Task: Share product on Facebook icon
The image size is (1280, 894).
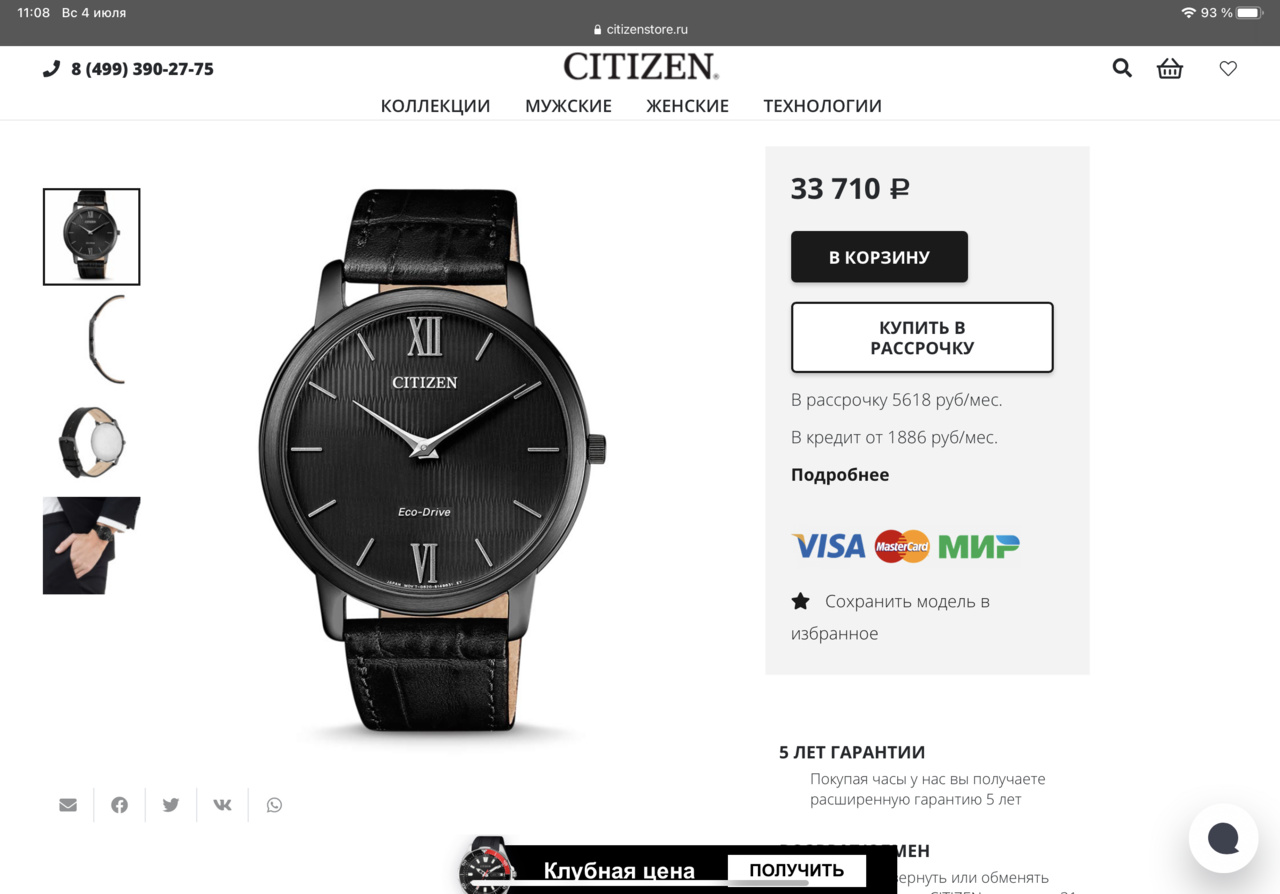Action: [119, 805]
